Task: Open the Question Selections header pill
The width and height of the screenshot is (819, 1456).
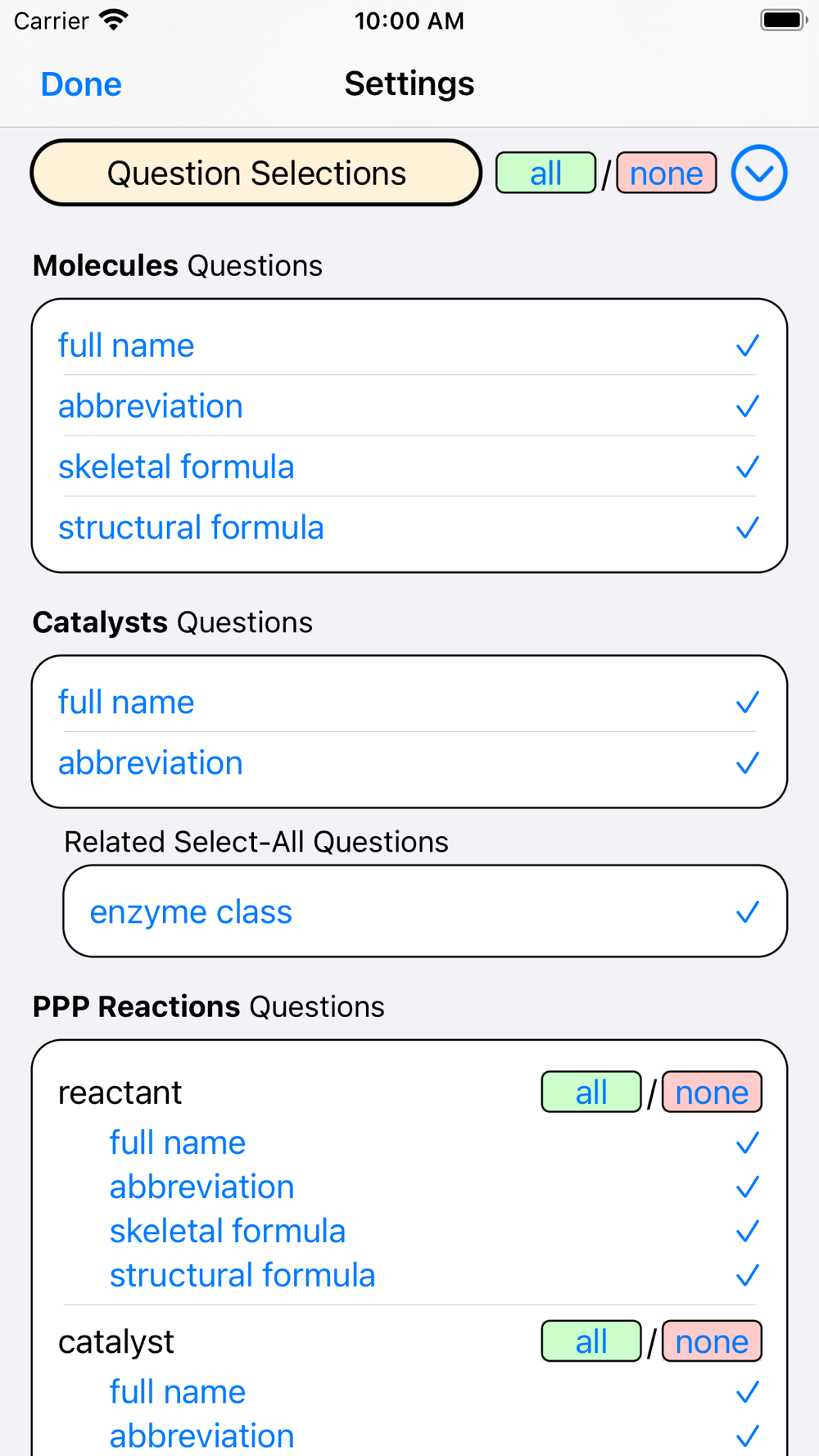Action: click(256, 173)
